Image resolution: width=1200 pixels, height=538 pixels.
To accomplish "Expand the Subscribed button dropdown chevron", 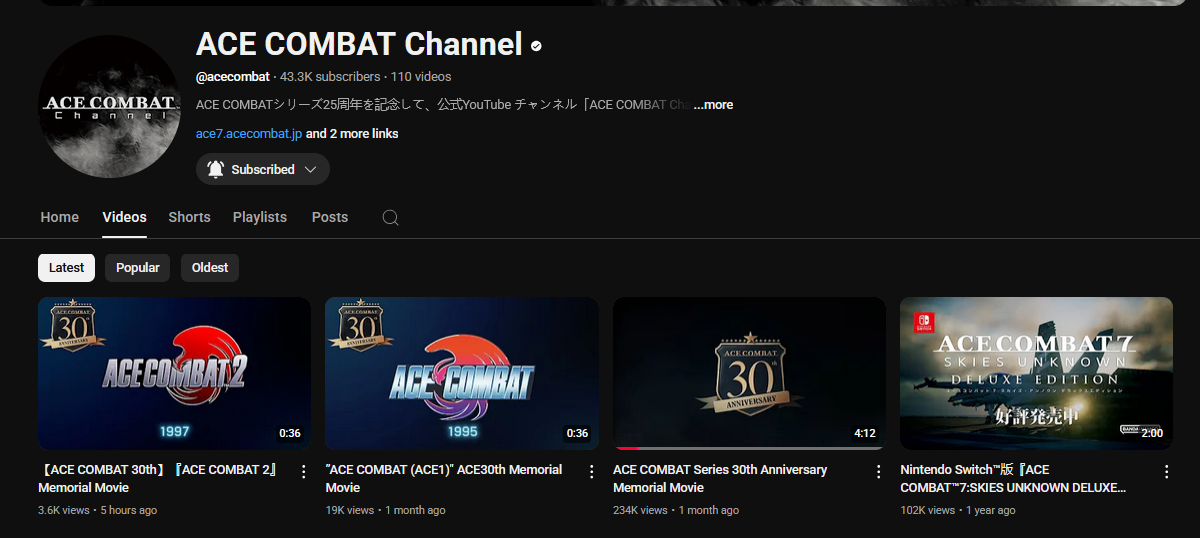I will (310, 169).
